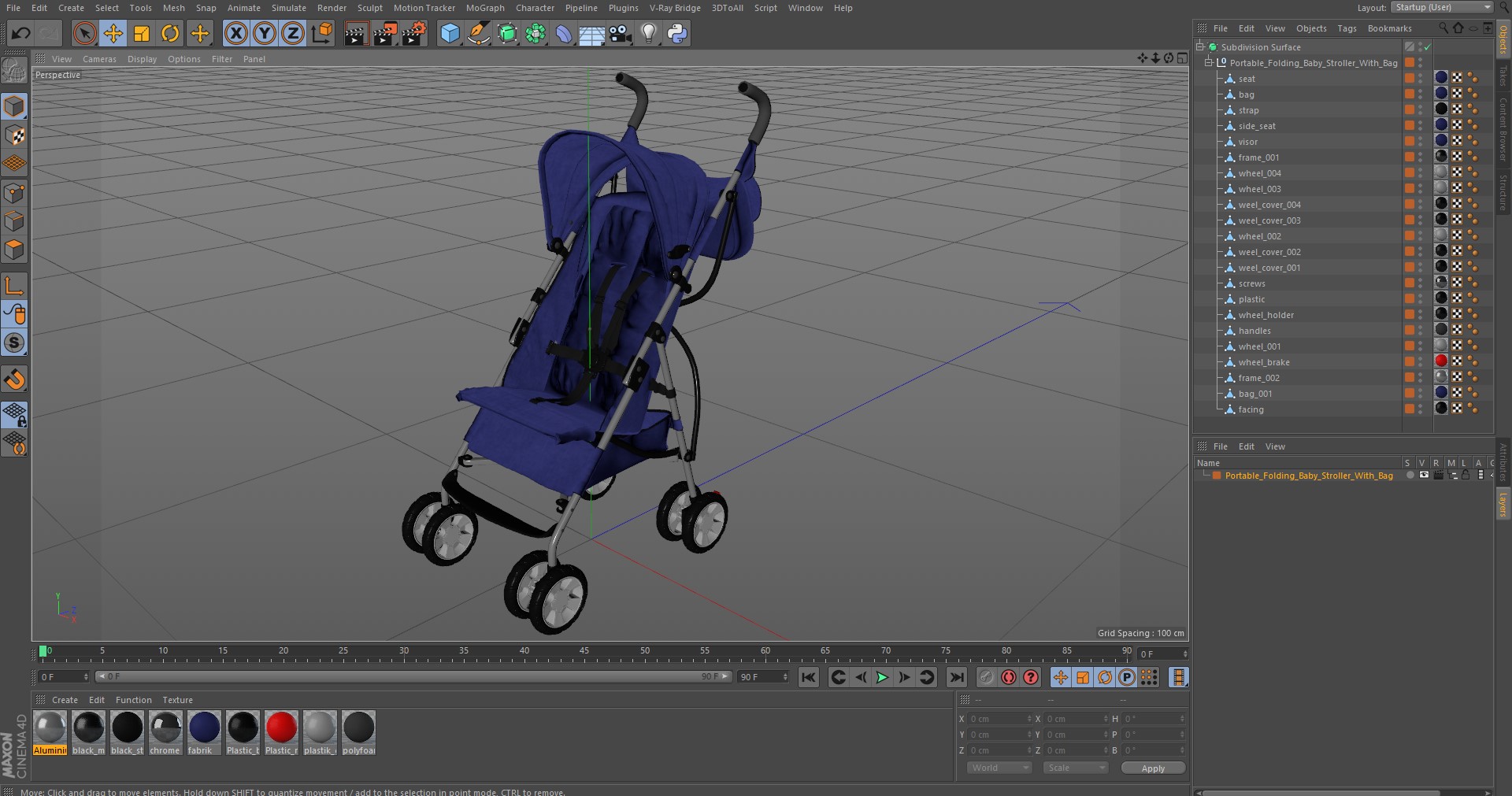Add a light object
Screen dimensions: 1512x796
coord(649,33)
